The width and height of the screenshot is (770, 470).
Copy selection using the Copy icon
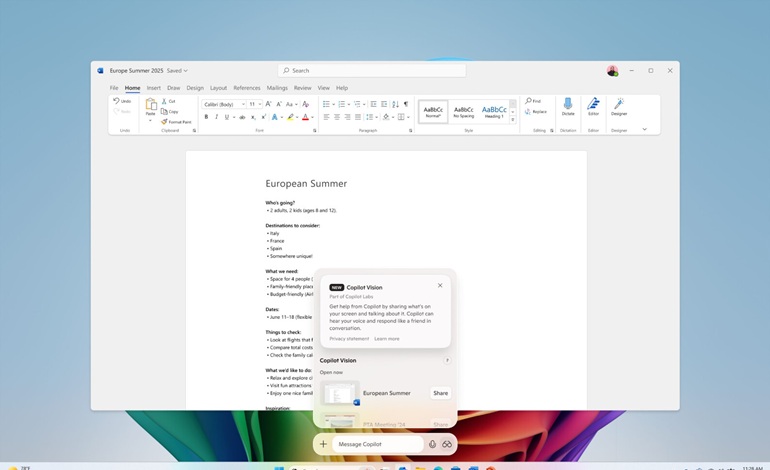pos(169,111)
